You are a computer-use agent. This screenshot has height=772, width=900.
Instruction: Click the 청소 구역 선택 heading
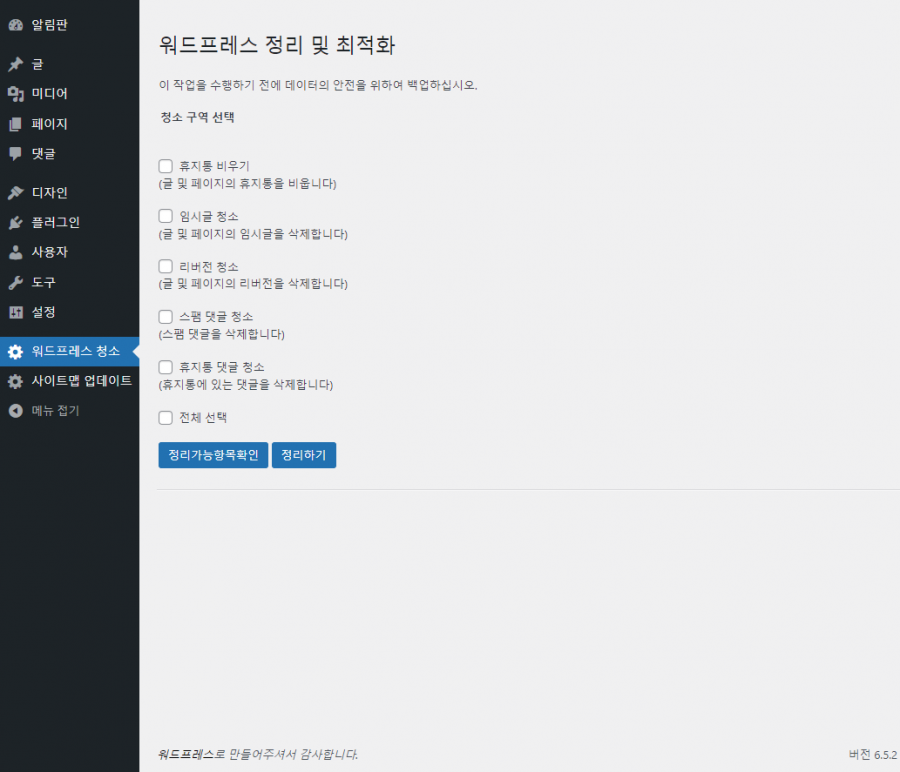click(197, 118)
